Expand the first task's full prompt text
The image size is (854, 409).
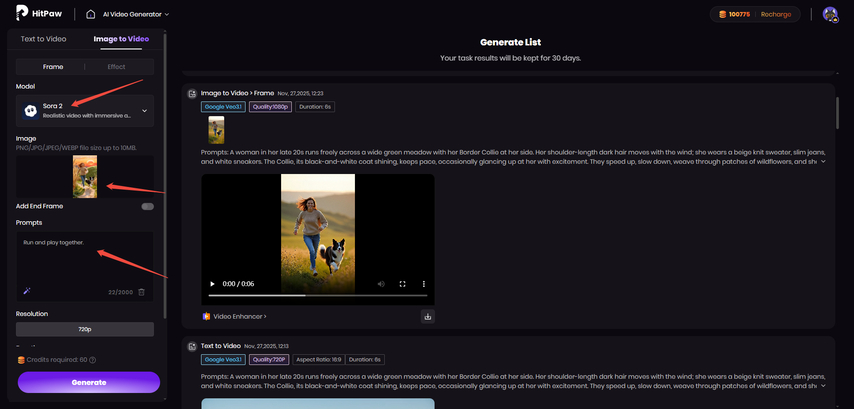tap(823, 161)
